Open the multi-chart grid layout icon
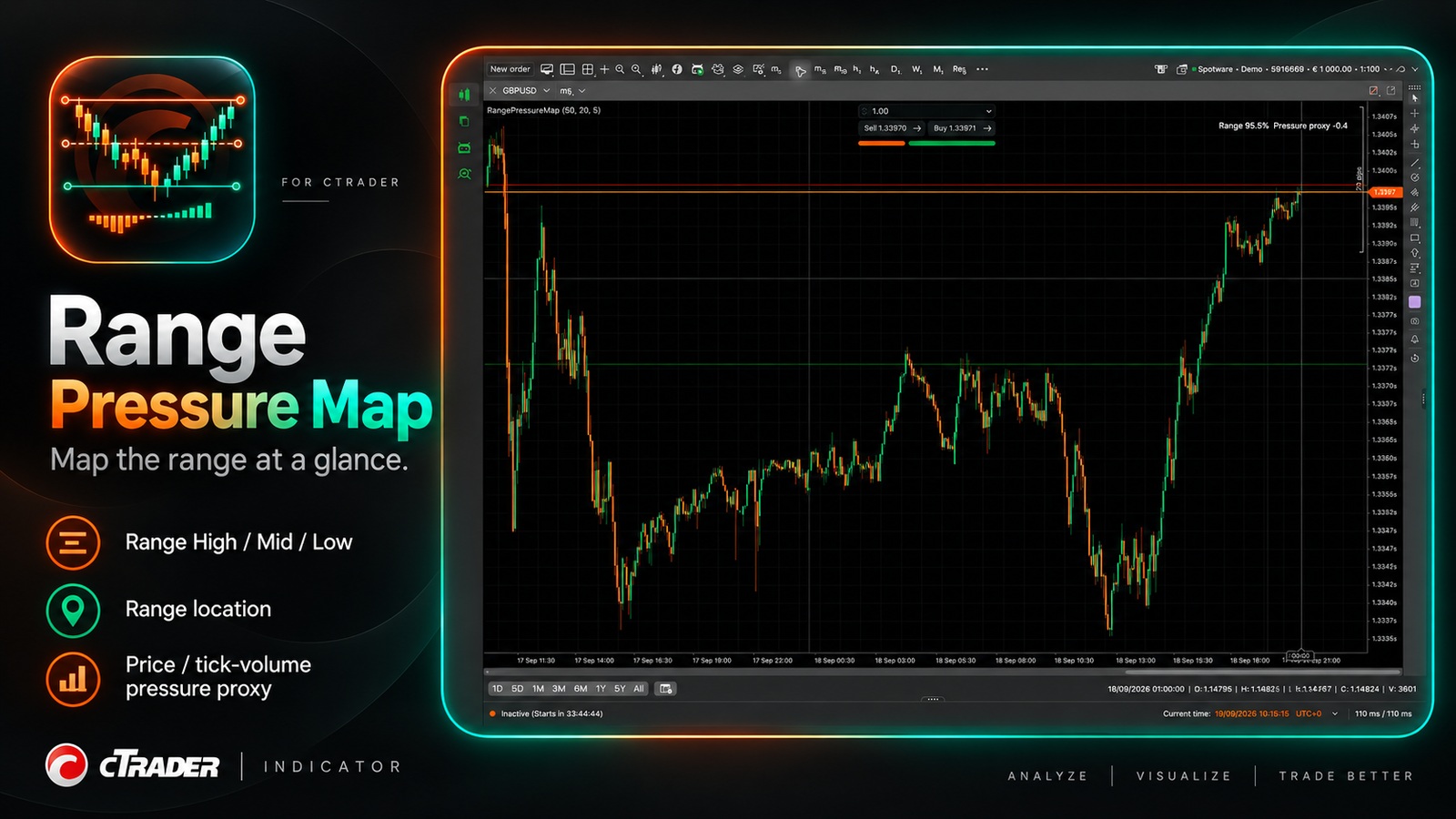Viewport: 1456px width, 819px height. click(588, 69)
